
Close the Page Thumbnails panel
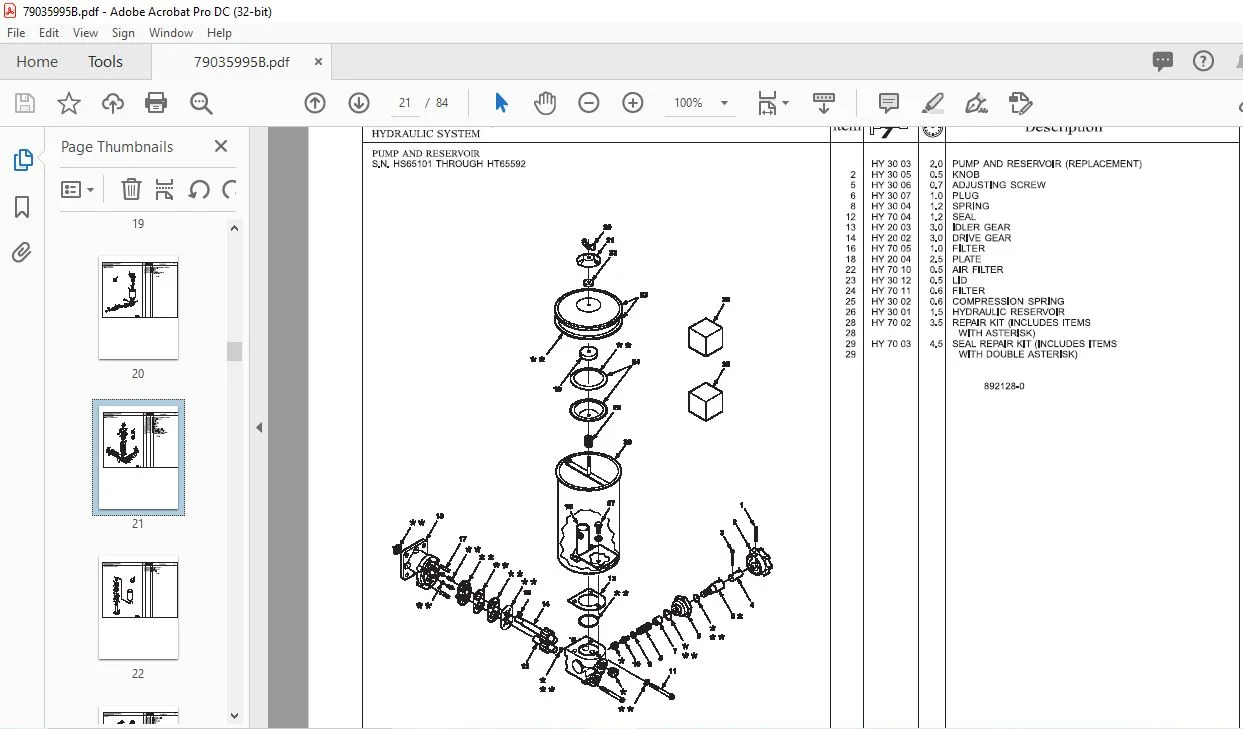coord(221,146)
